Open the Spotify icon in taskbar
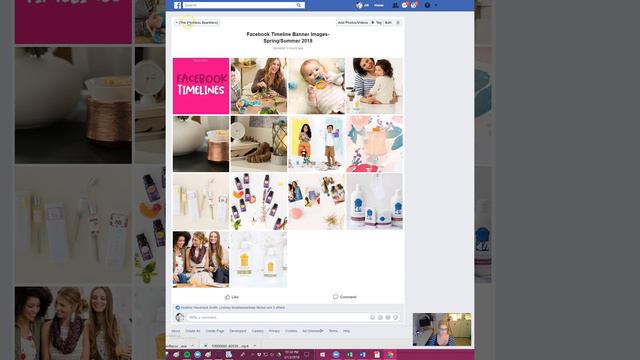 187,355
